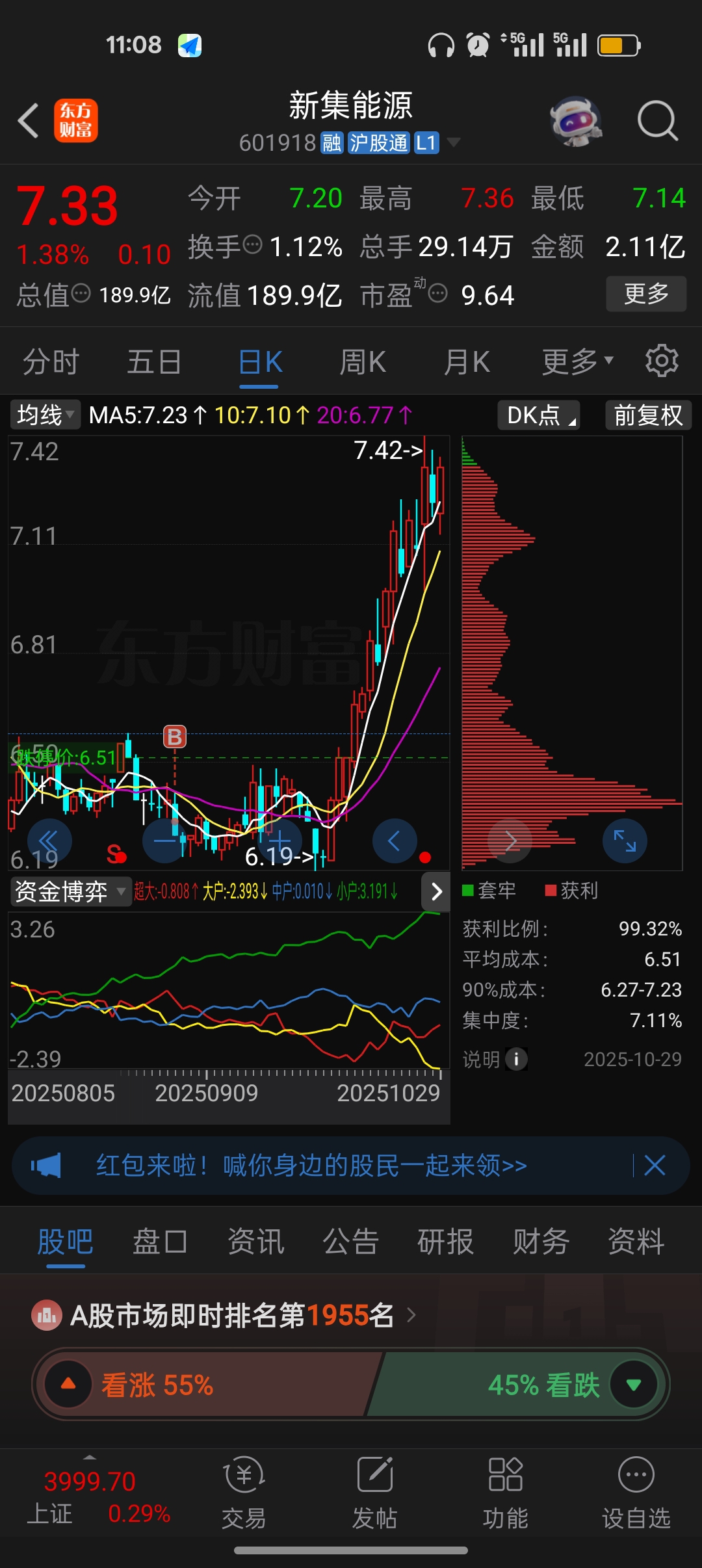Open the 均线 indicator dropdown
This screenshot has width=702, height=1568.
45,414
